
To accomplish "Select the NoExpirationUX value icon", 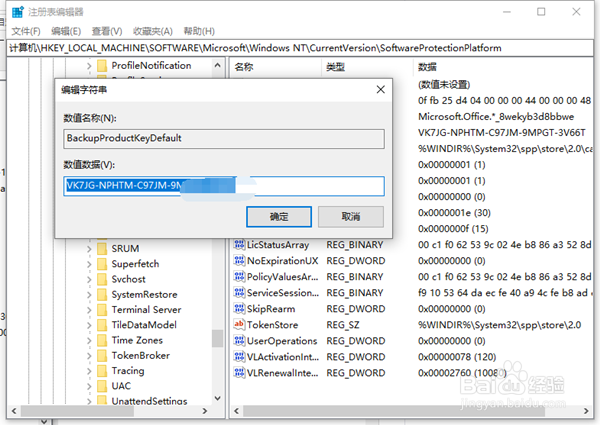I will (239, 261).
